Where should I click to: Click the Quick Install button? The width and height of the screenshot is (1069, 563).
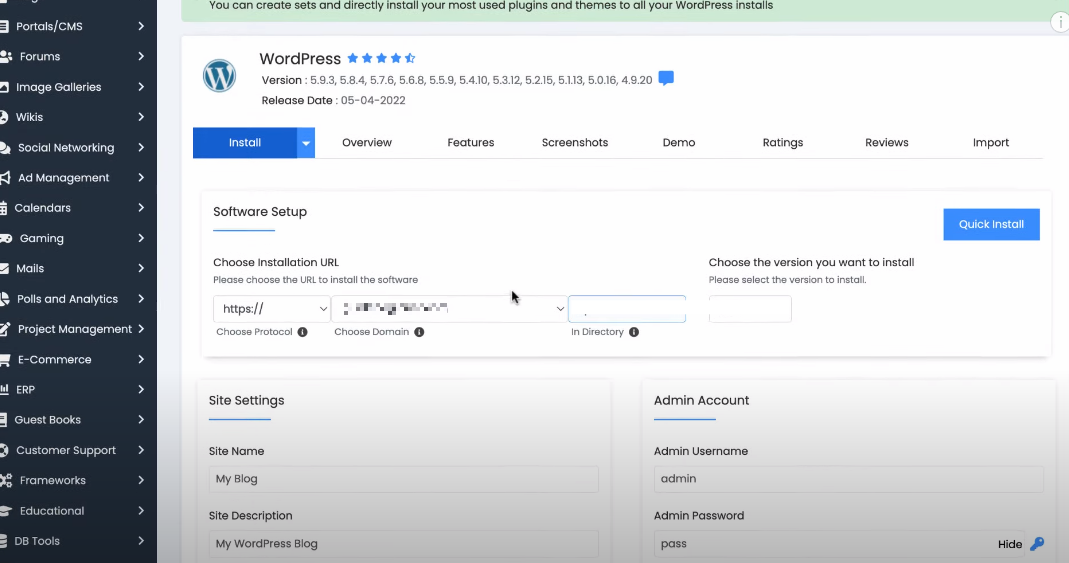pos(991,224)
